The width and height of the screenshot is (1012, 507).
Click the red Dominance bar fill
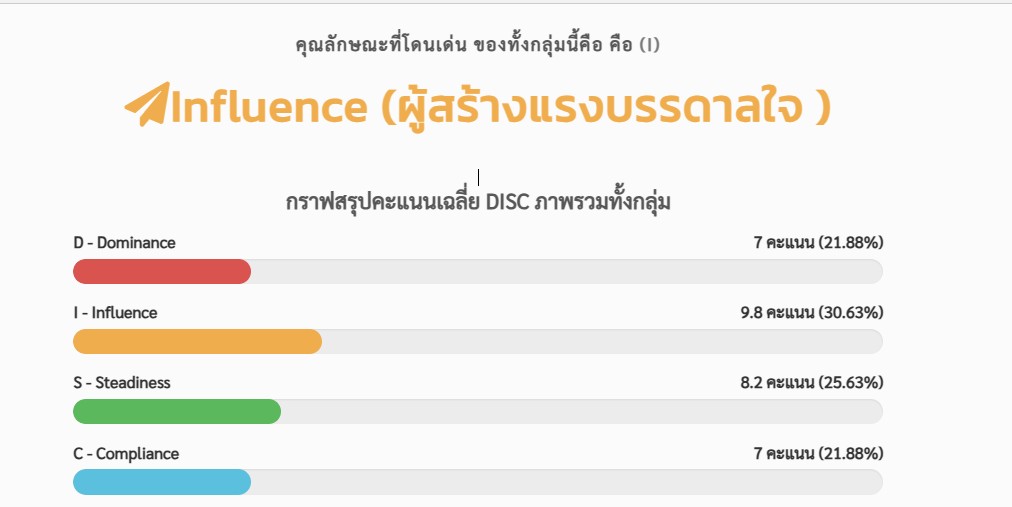161,271
